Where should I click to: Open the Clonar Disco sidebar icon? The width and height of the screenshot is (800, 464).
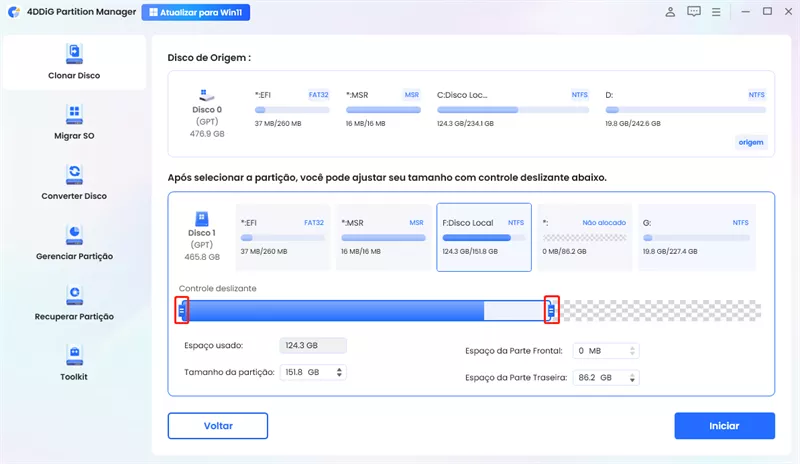74,54
